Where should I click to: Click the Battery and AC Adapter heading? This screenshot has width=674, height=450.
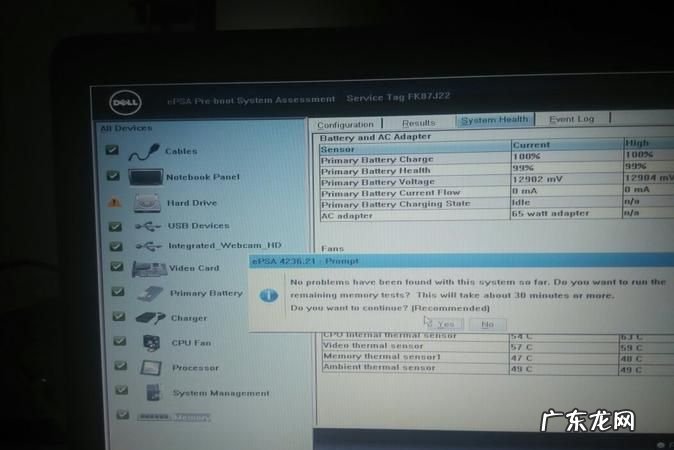click(375, 137)
